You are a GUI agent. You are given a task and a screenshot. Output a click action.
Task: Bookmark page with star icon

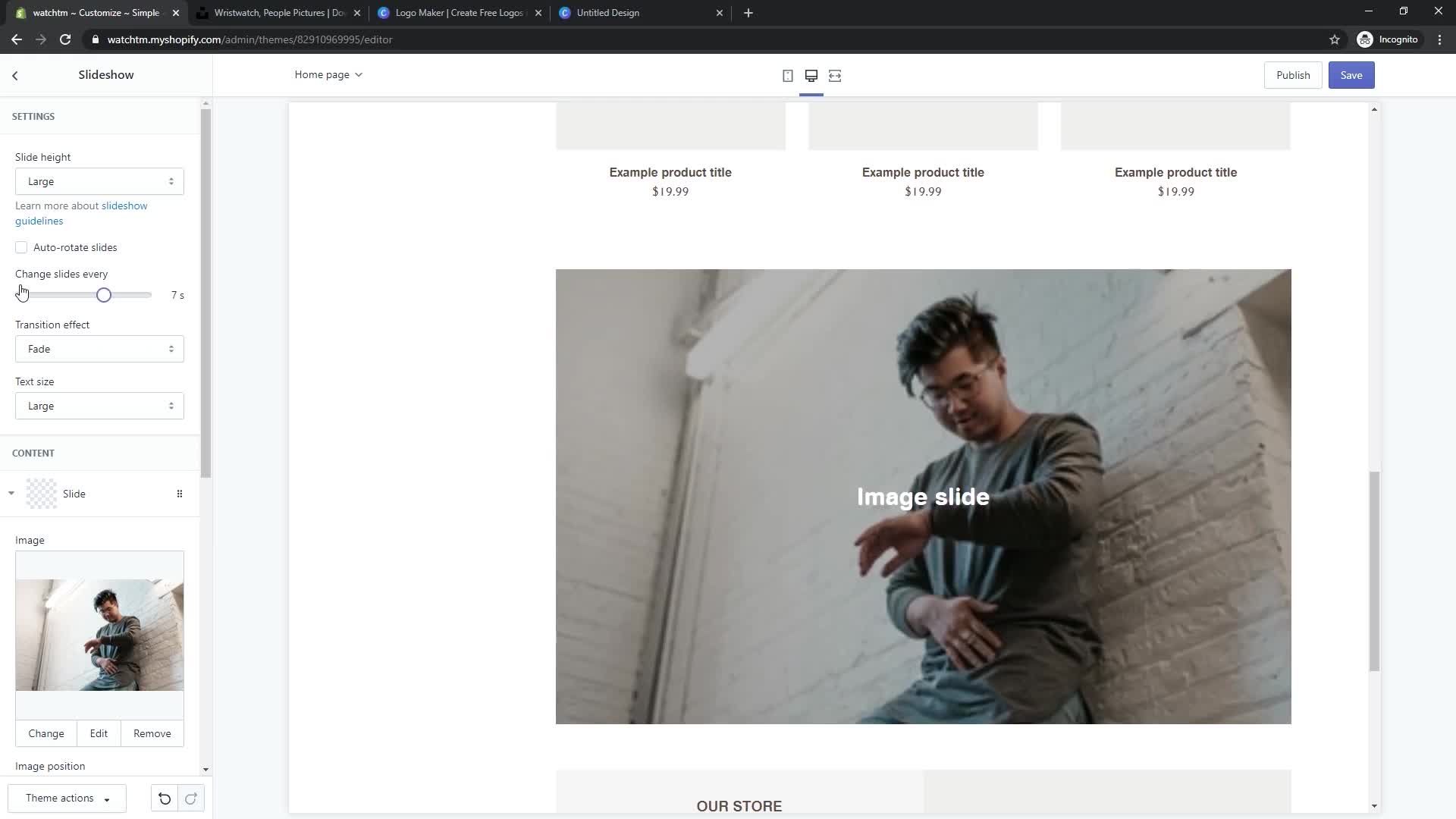point(1335,39)
